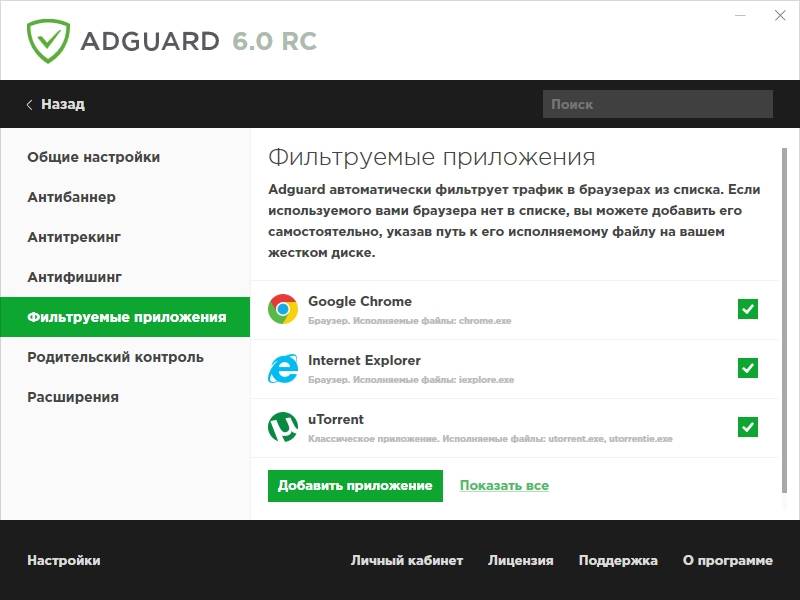
Task: Select Фильтруемые приложения in sidebar
Action: 125,317
